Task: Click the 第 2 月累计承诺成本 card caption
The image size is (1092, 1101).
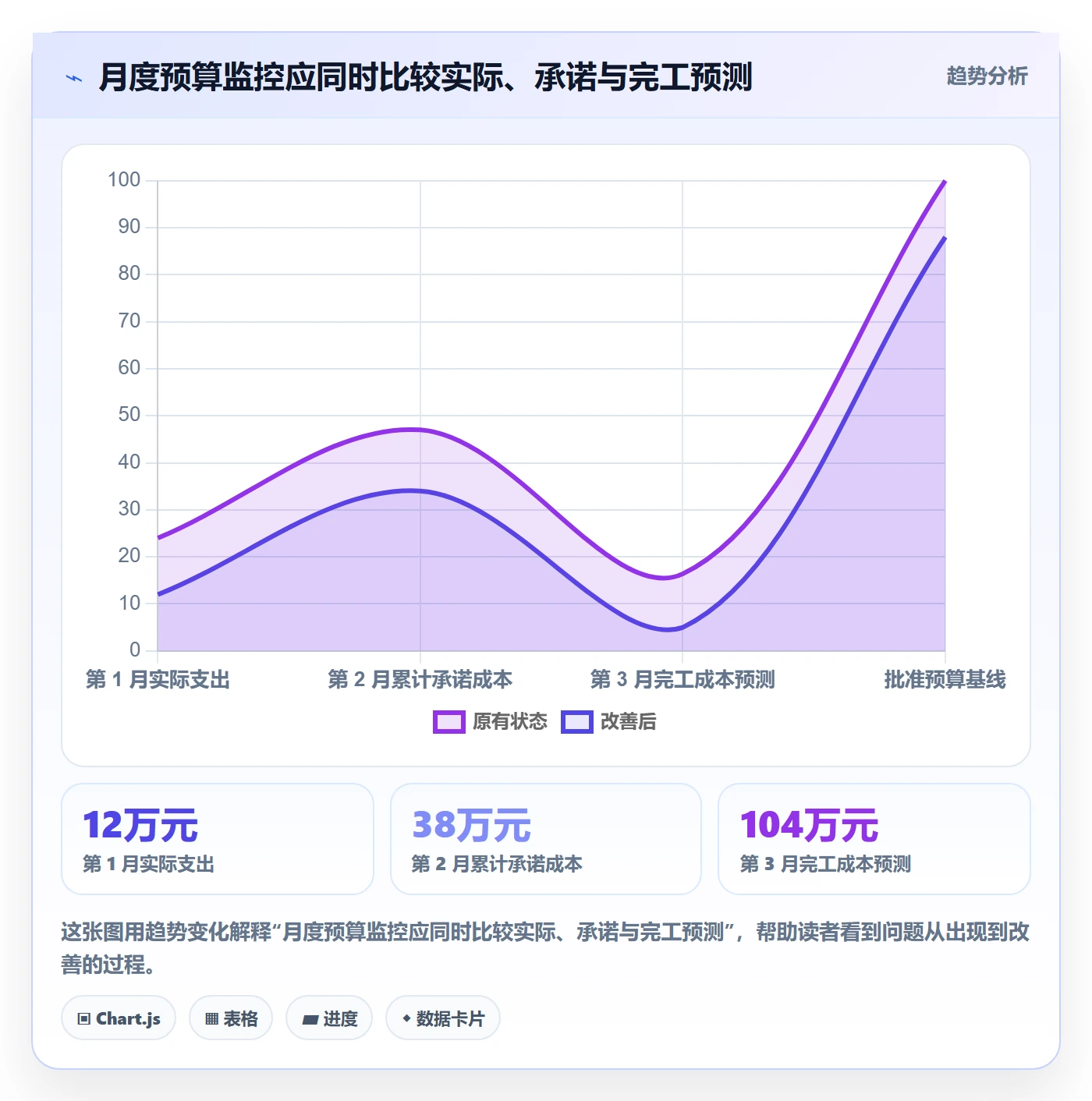Action: click(x=497, y=864)
